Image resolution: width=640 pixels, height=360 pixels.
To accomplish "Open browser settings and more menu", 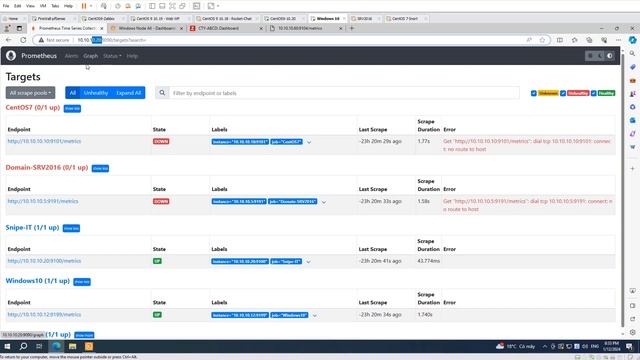I will coord(618,40).
